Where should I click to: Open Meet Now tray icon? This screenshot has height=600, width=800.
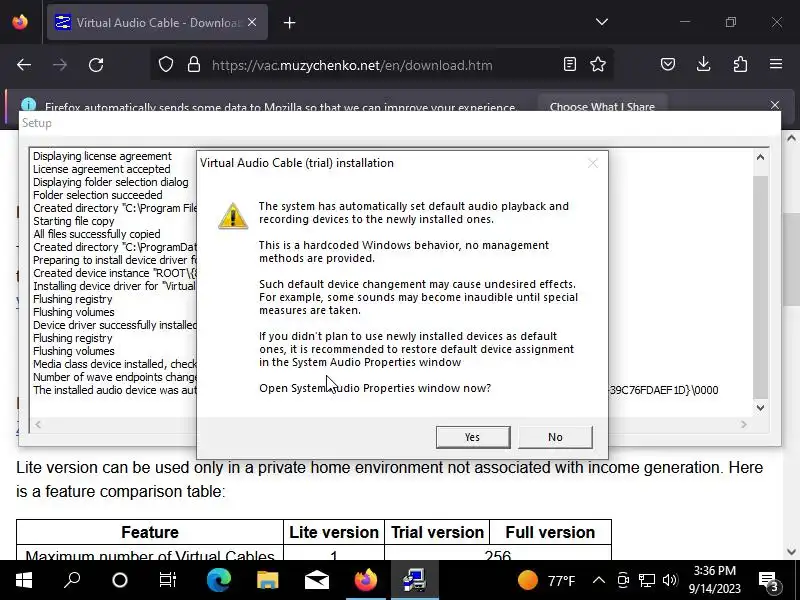623,580
